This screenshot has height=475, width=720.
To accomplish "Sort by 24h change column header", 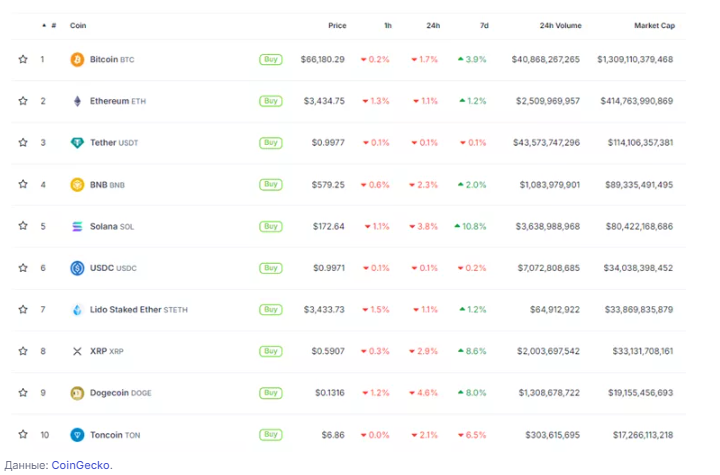I will 433,26.
